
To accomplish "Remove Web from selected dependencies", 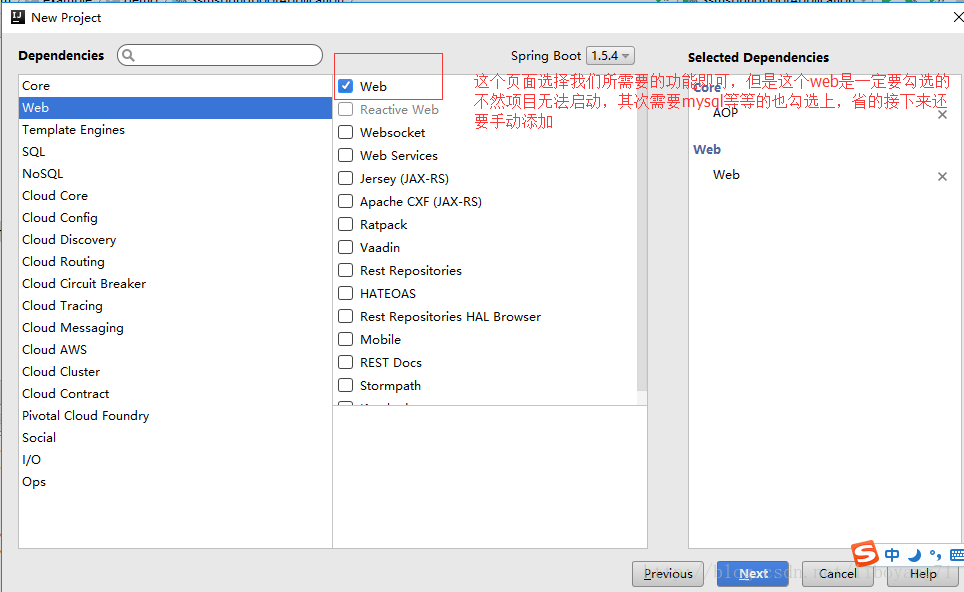I will (x=942, y=176).
